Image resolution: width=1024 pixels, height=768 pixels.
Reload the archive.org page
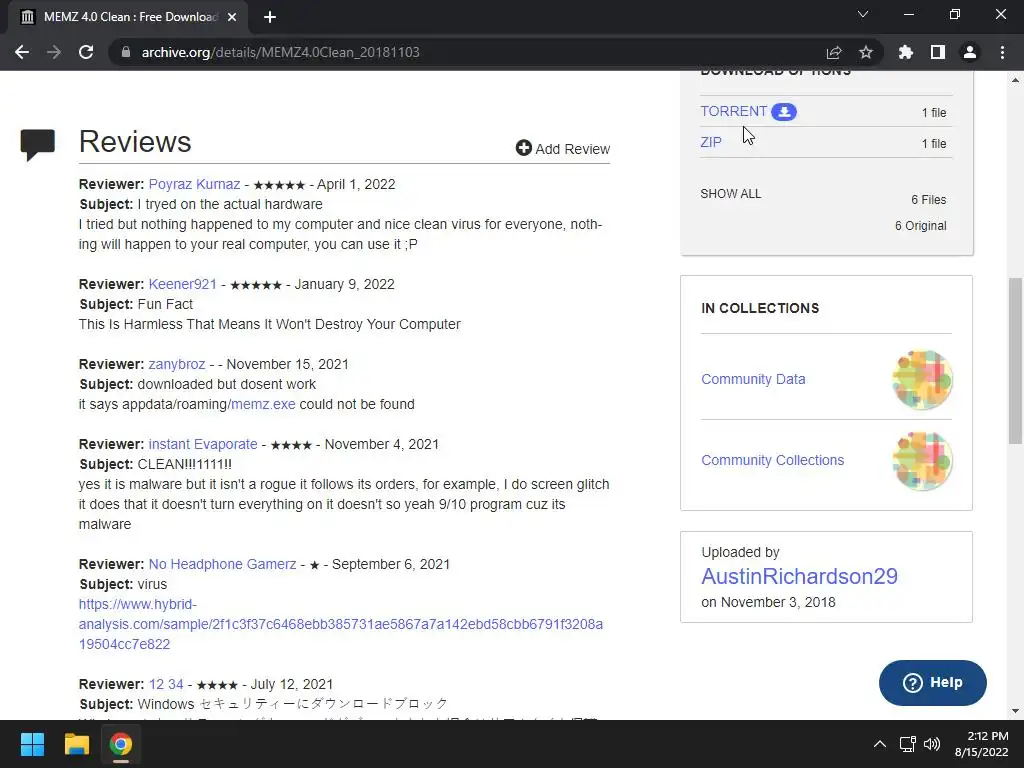tap(86, 52)
